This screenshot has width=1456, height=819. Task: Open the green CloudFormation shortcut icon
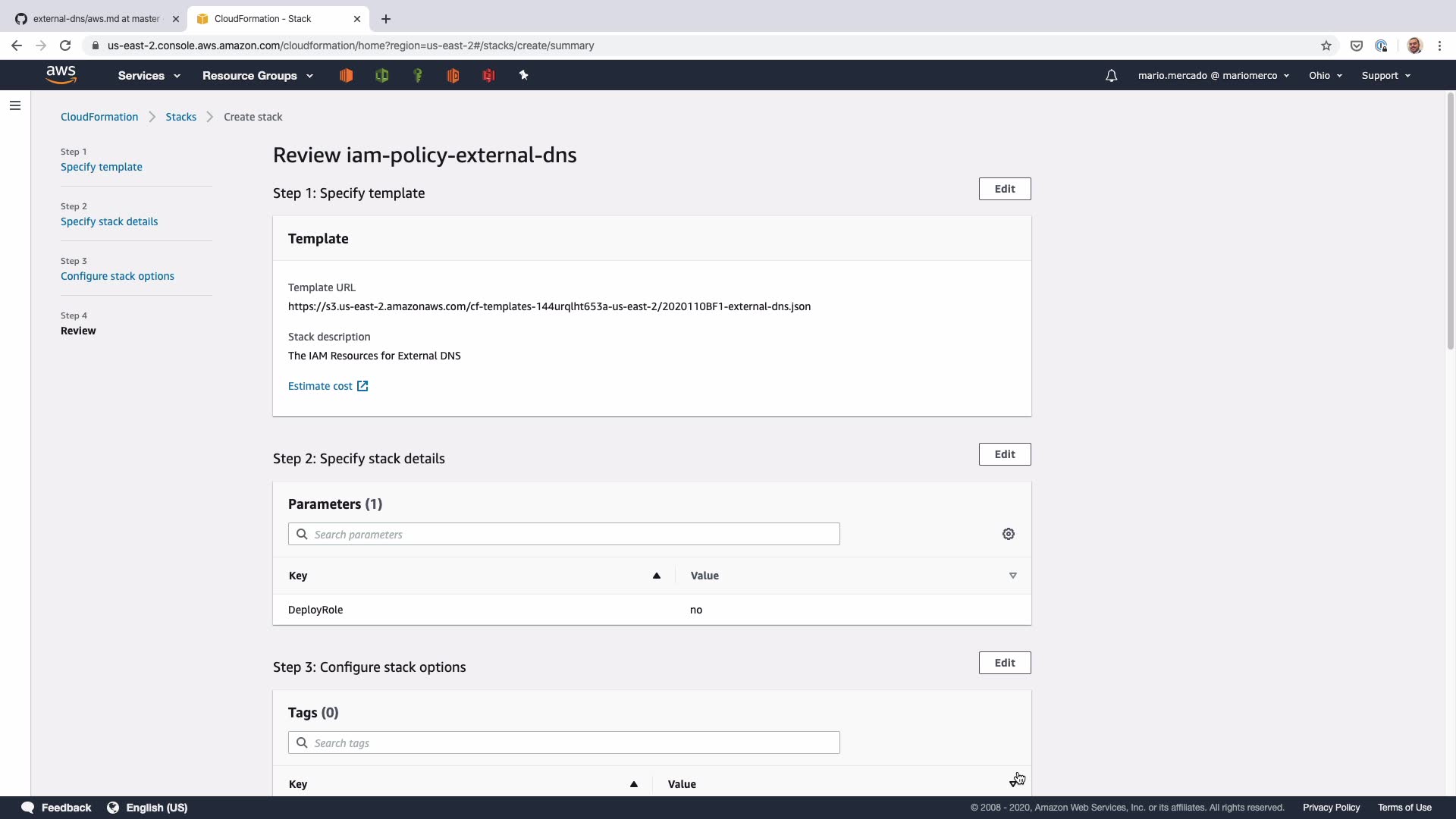[381, 75]
